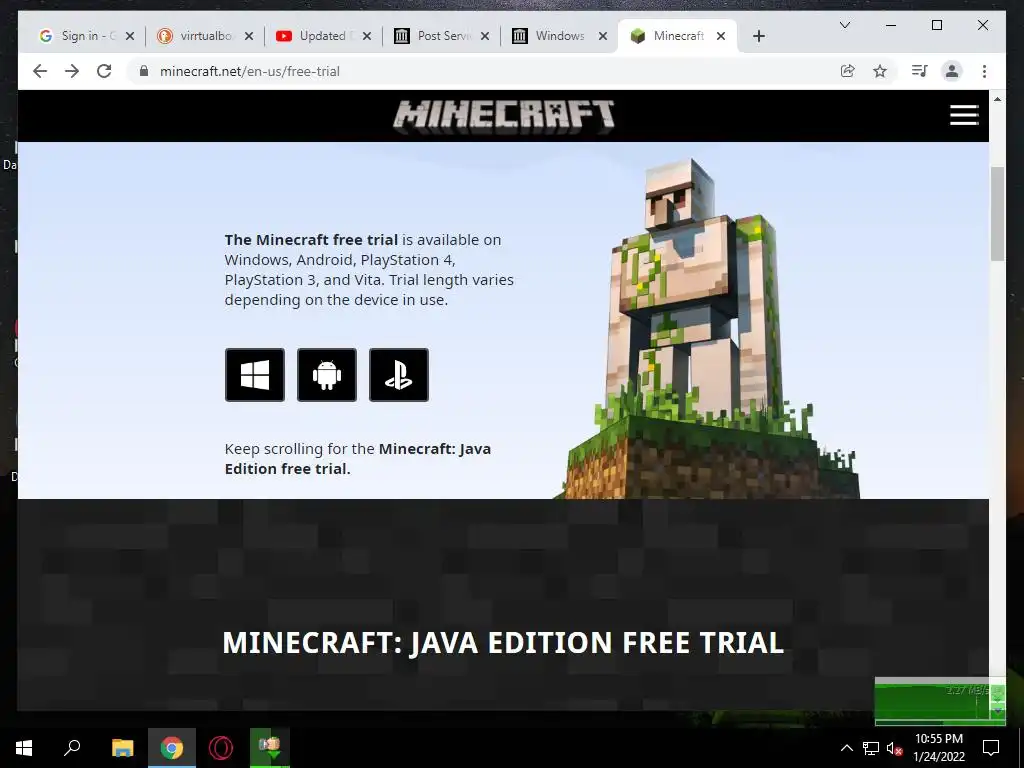Open the Android free trial link
The width and height of the screenshot is (1024, 768).
[x=327, y=375]
